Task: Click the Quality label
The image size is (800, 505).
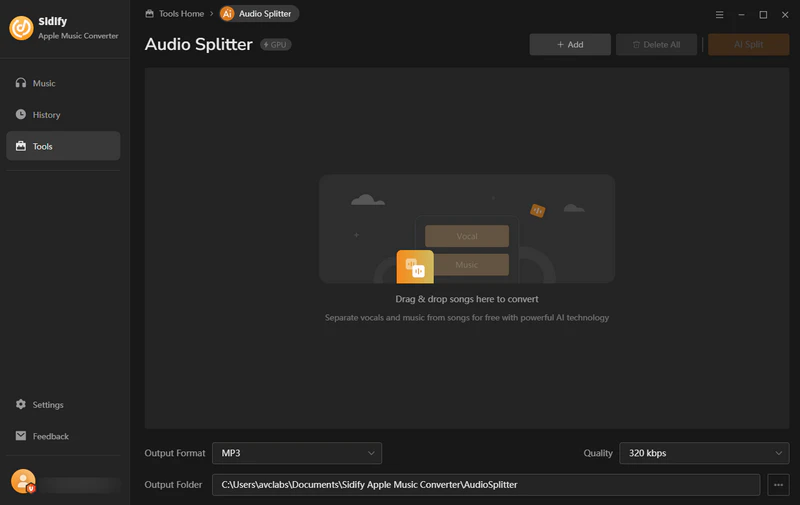Action: [598, 453]
